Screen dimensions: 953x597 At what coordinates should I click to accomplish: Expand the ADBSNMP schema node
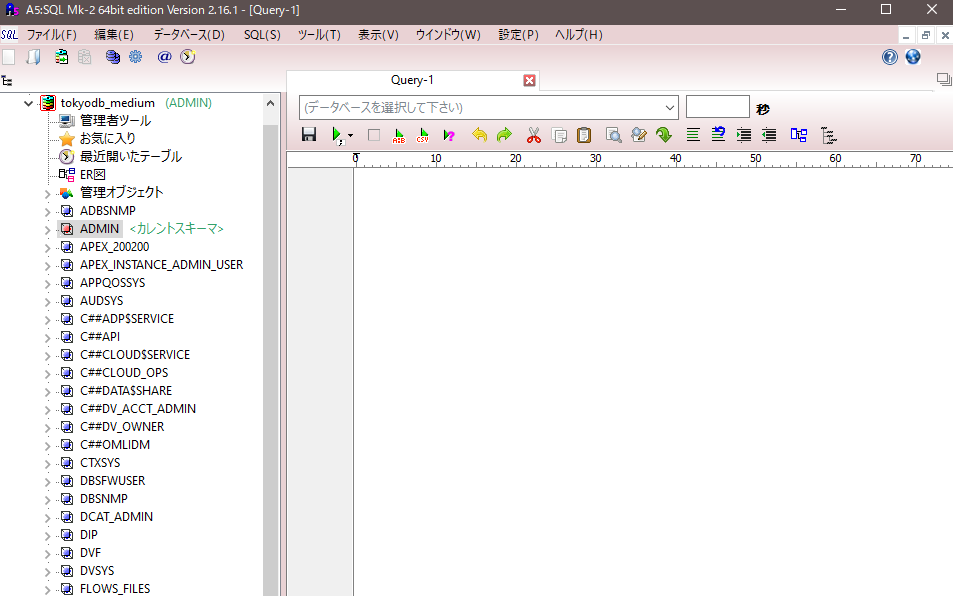pos(47,211)
